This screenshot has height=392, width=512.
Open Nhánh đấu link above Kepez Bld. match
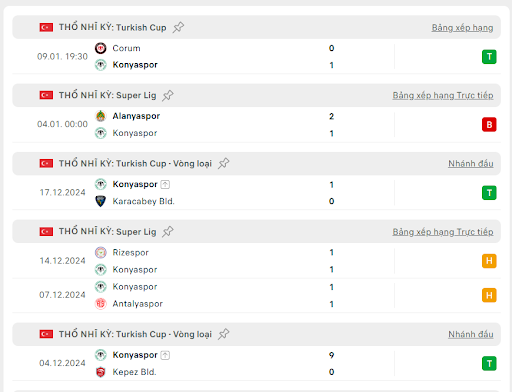tap(471, 334)
